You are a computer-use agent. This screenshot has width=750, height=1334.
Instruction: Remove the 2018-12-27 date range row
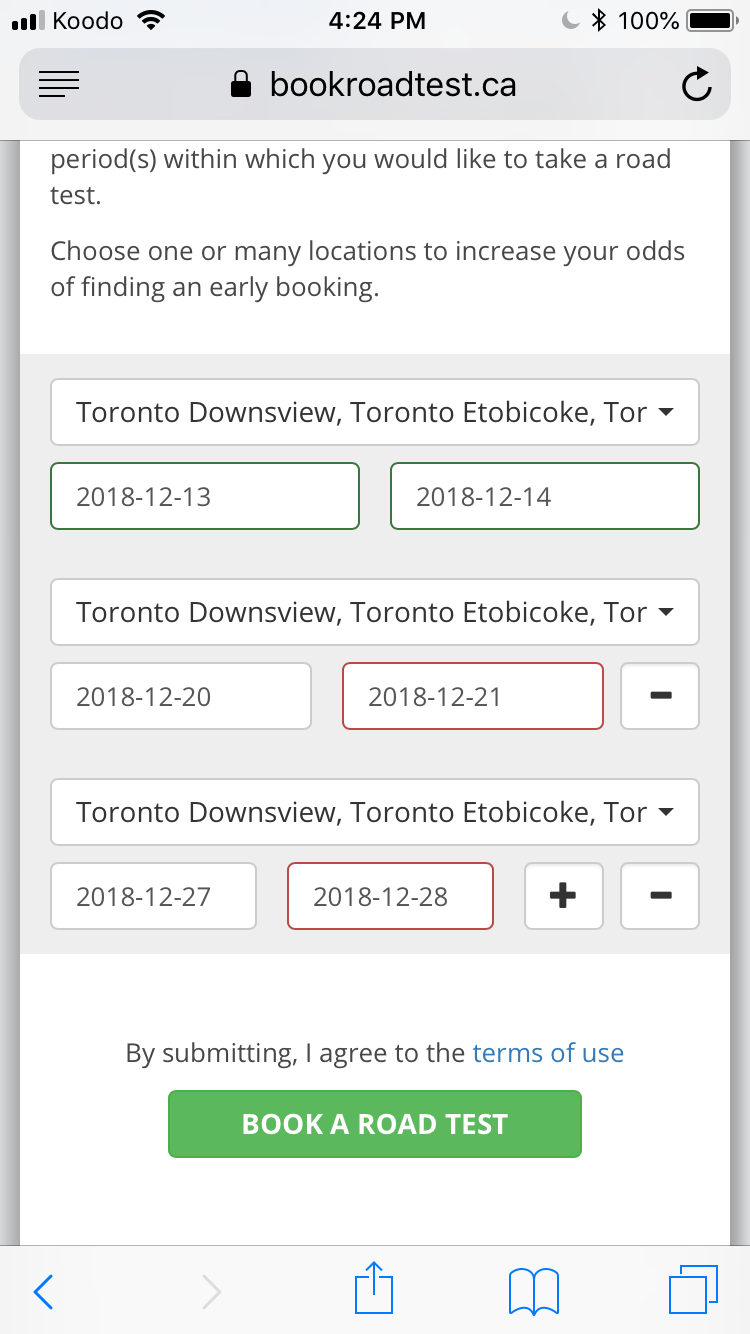pos(660,896)
